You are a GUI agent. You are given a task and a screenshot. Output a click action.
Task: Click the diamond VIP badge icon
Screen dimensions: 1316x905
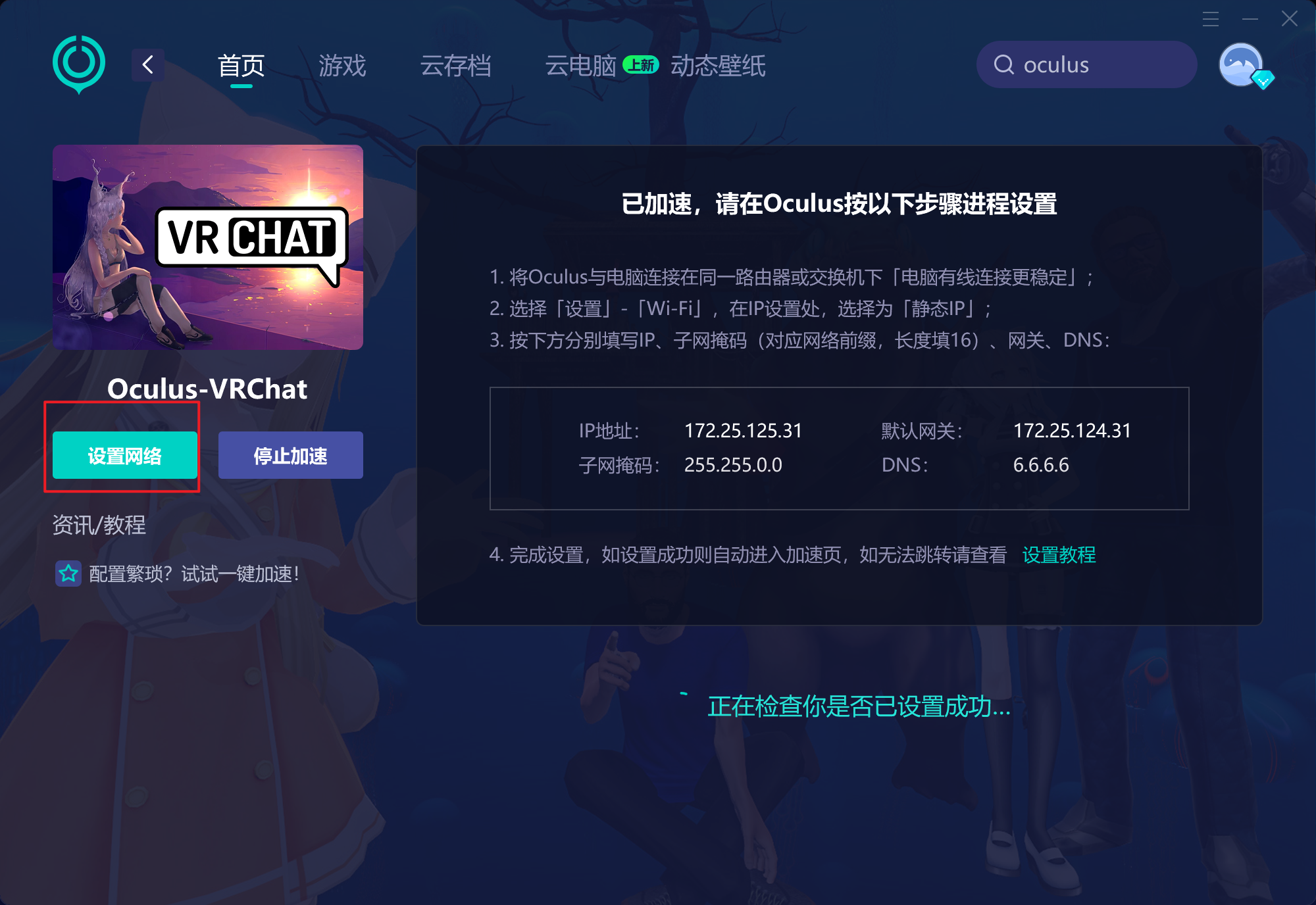[x=1263, y=80]
